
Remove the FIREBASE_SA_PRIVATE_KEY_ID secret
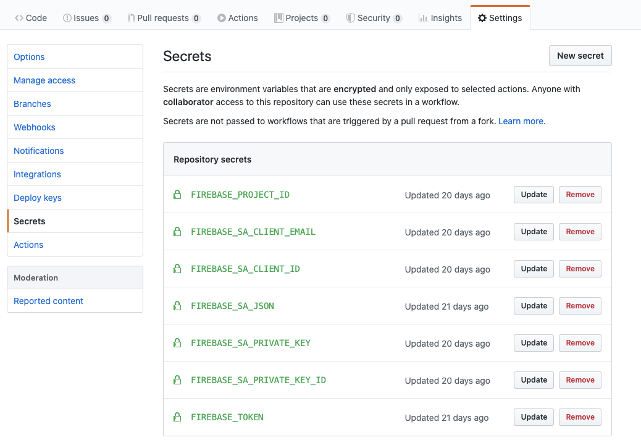(x=580, y=380)
